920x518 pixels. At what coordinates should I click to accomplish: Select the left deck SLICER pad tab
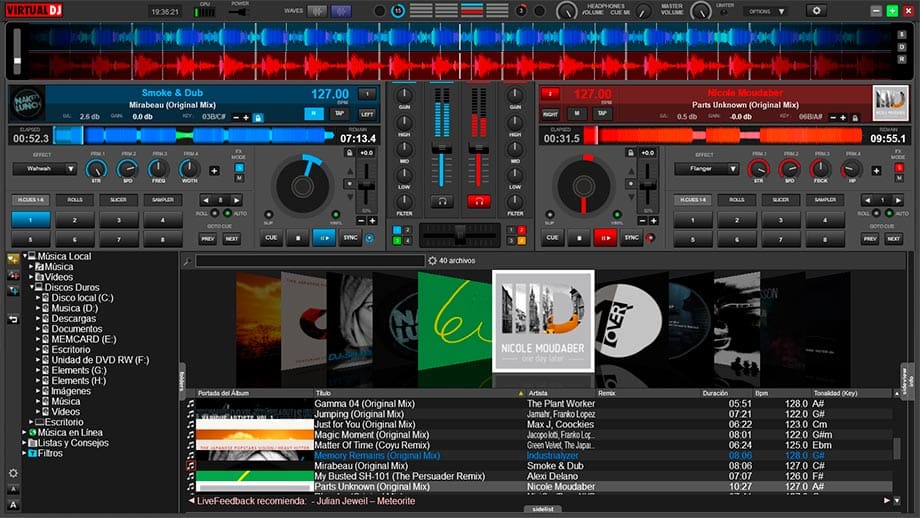[119, 200]
